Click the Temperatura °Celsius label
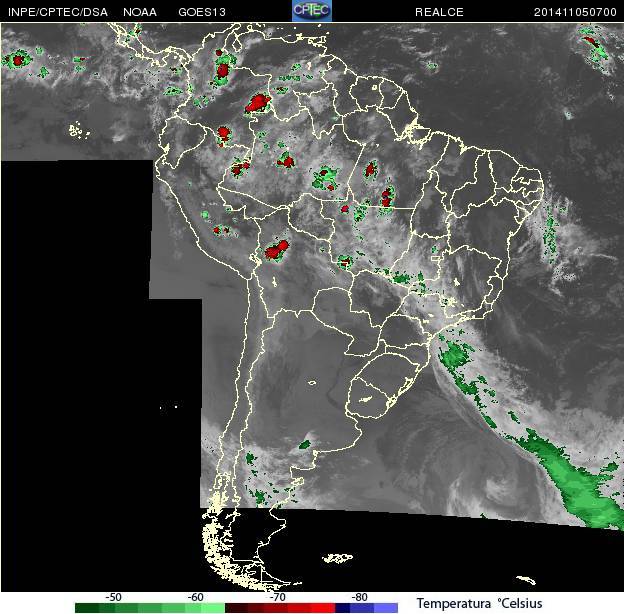624x614 pixels. (480, 603)
